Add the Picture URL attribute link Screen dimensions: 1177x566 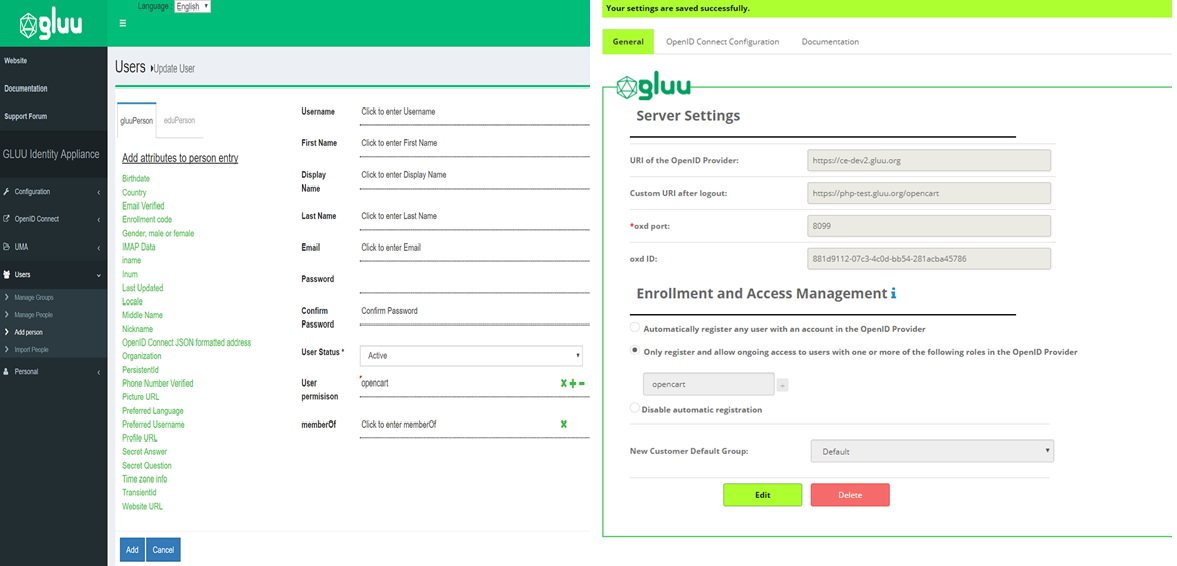click(x=140, y=397)
